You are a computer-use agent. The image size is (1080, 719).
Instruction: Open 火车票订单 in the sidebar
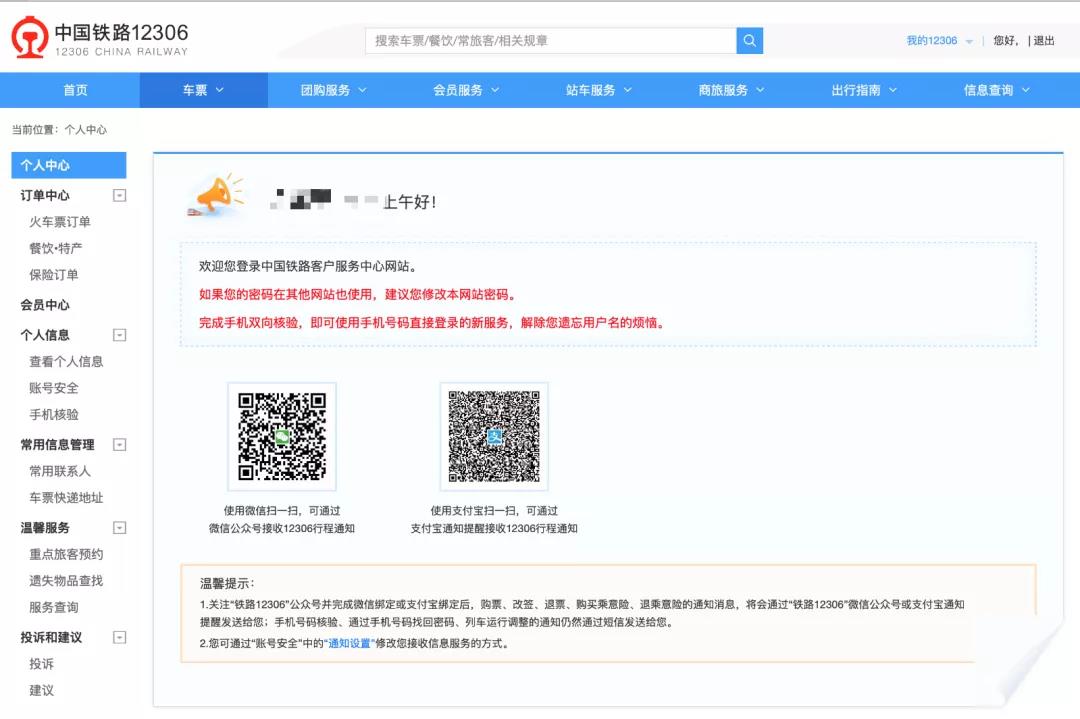coord(60,222)
